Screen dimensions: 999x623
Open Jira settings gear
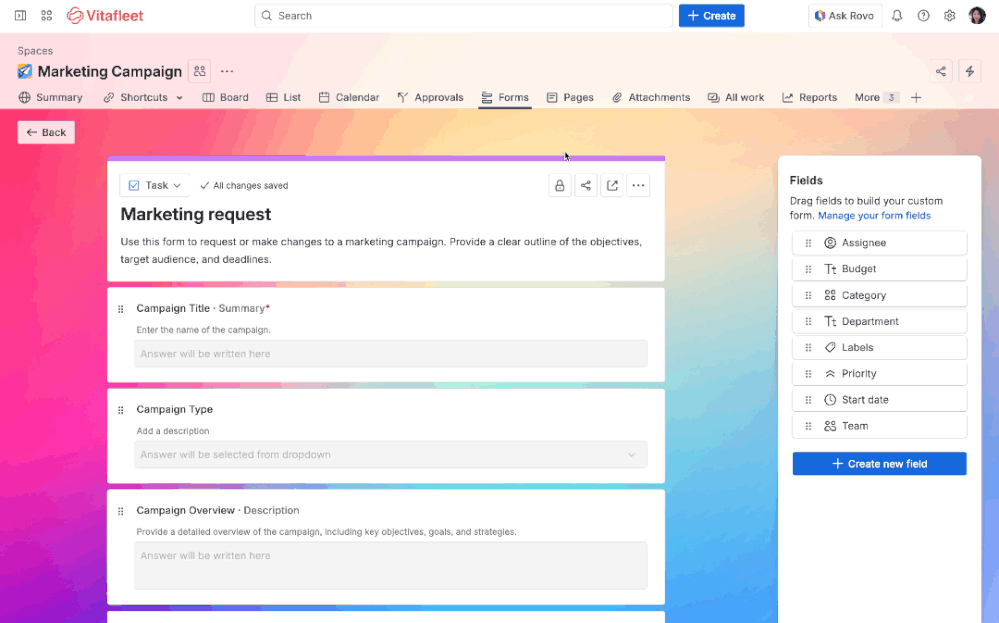pos(949,15)
